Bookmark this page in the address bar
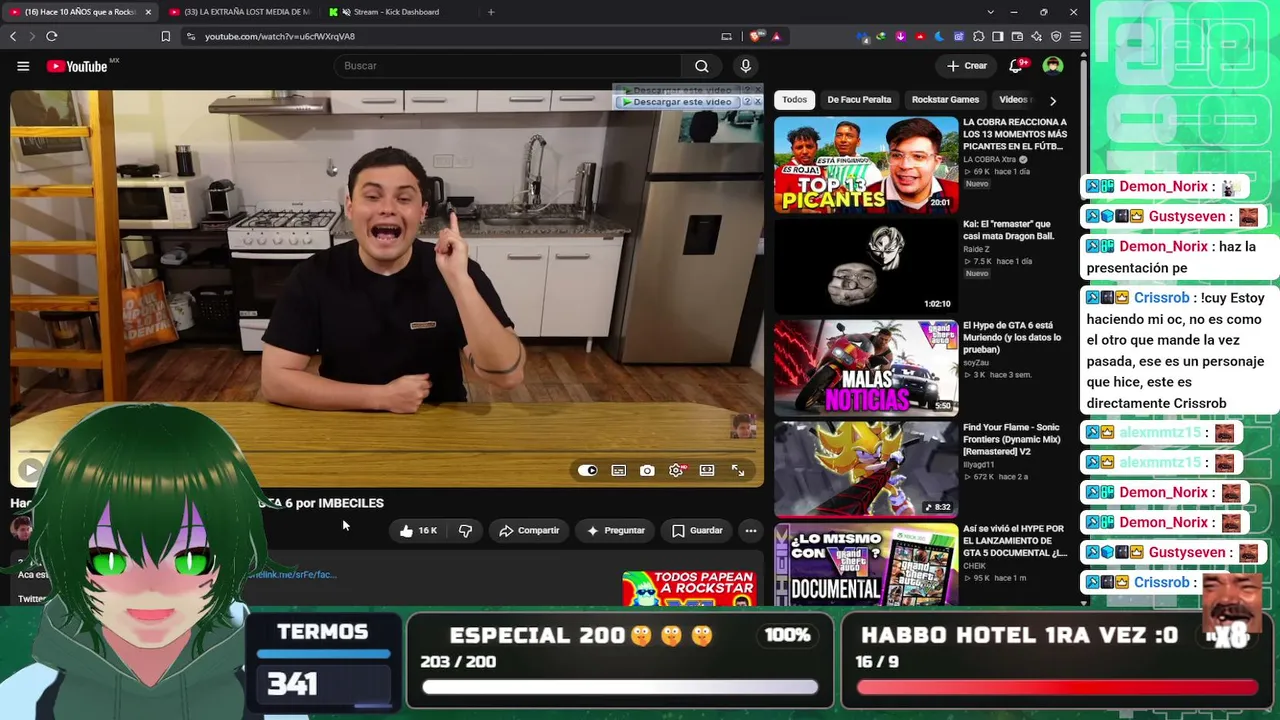1280x720 pixels. tap(166, 36)
